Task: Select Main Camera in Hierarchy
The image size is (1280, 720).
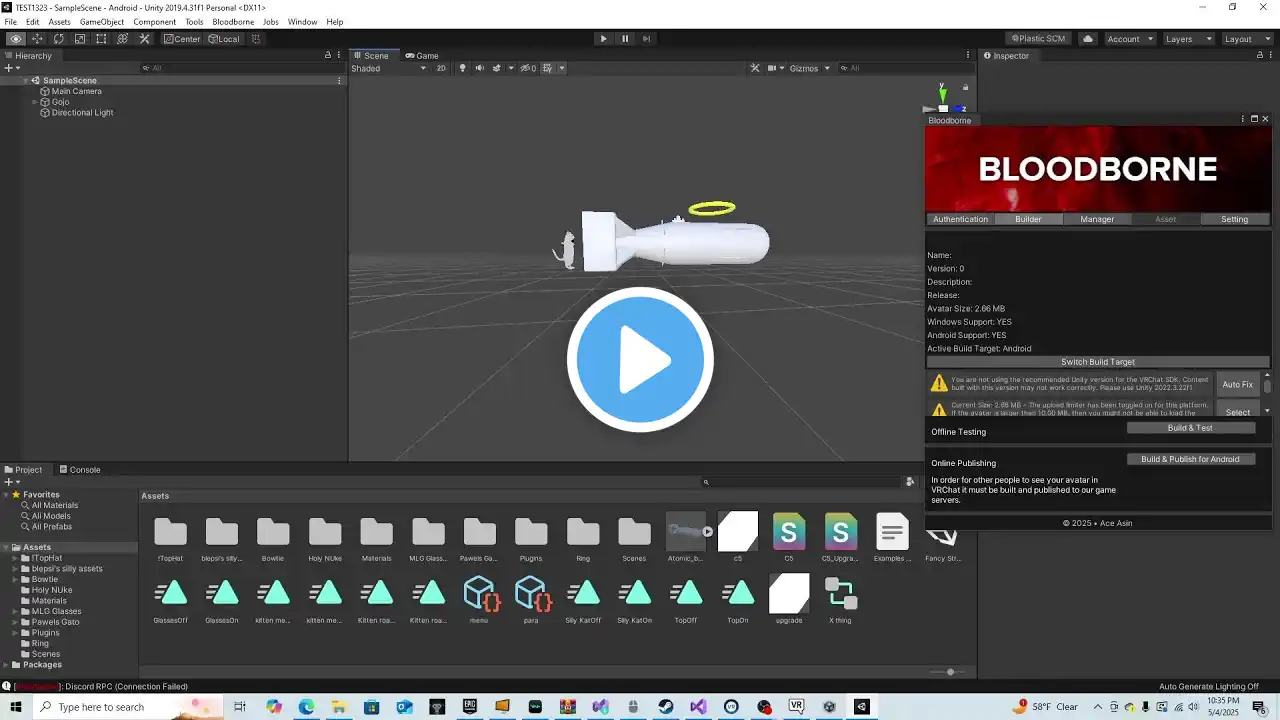Action: tap(76, 91)
